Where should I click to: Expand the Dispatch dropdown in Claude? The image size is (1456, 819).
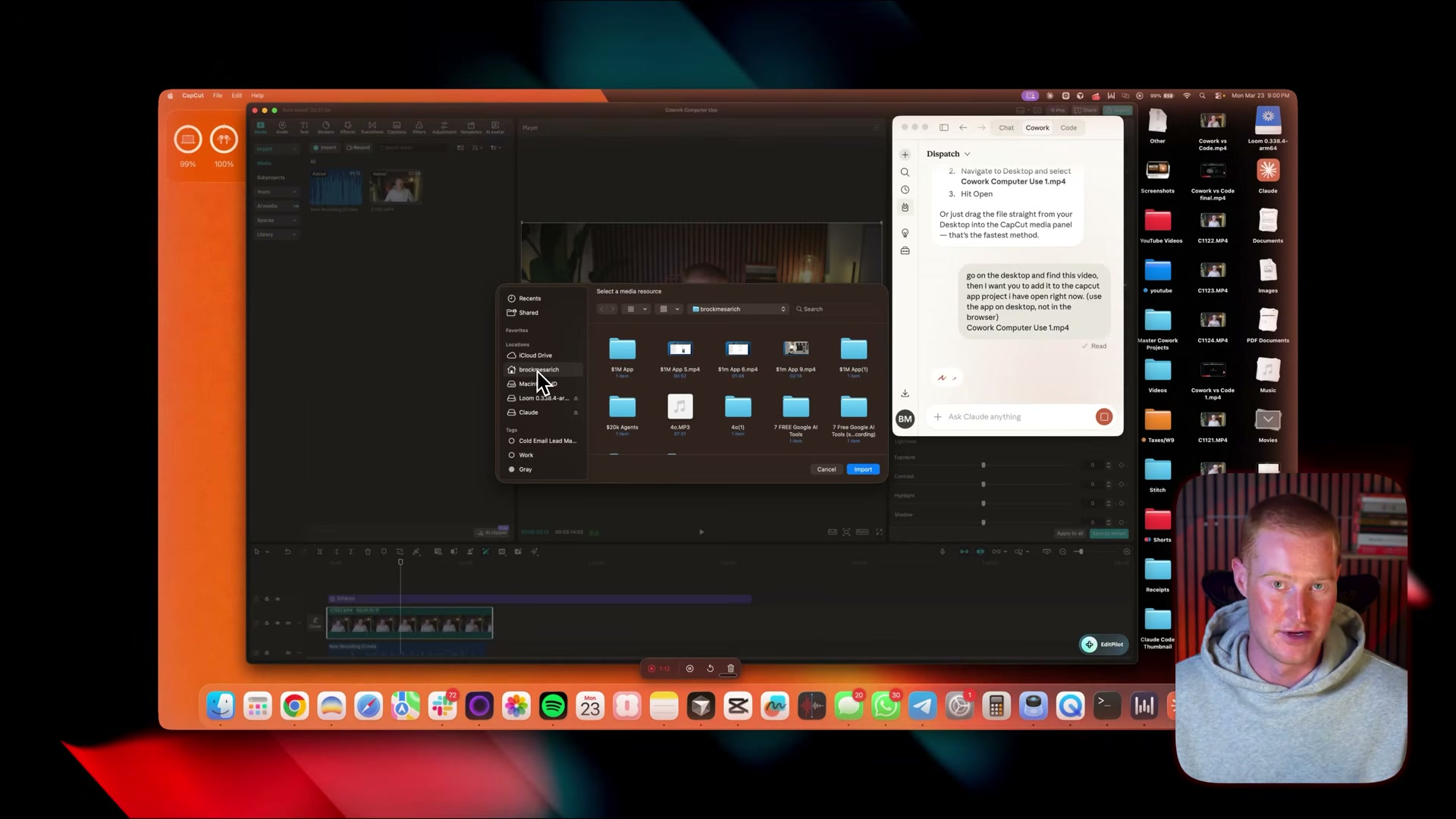pyautogui.click(x=948, y=154)
